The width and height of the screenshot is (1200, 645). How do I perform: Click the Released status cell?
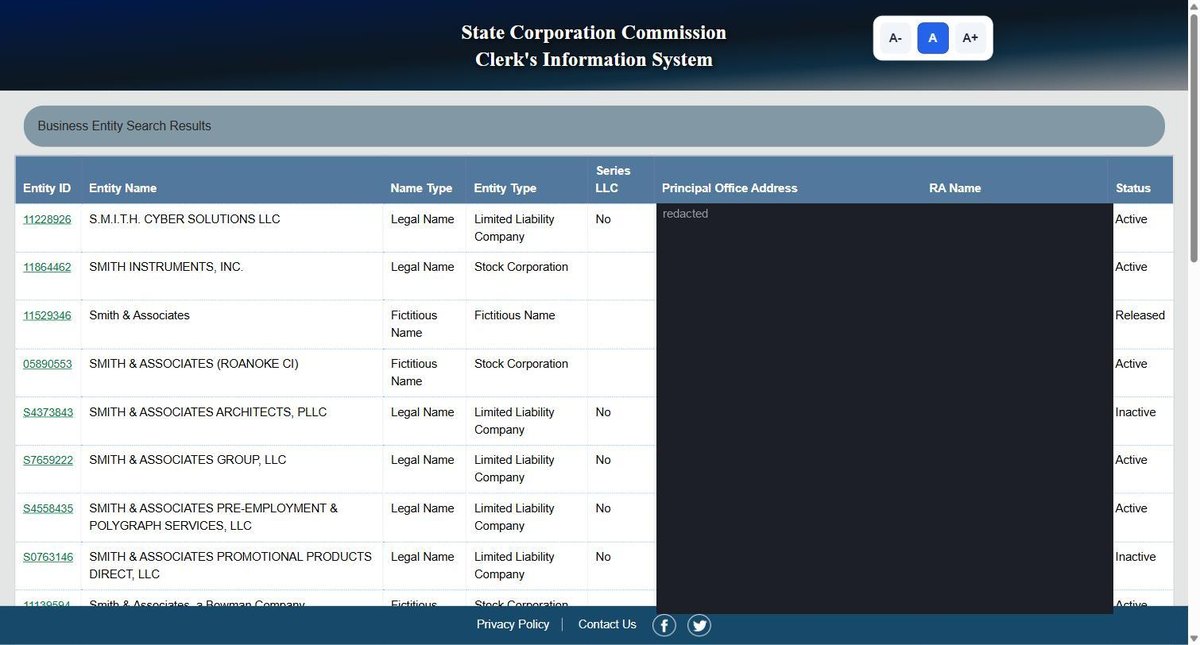(1140, 315)
